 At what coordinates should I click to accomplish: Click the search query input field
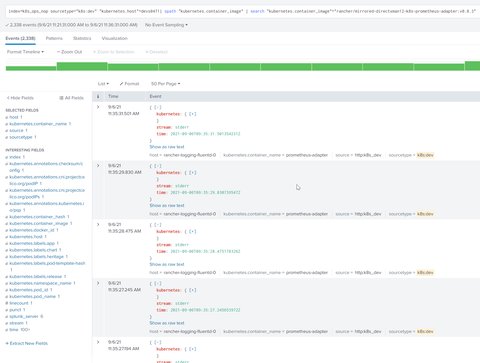[x=242, y=11]
